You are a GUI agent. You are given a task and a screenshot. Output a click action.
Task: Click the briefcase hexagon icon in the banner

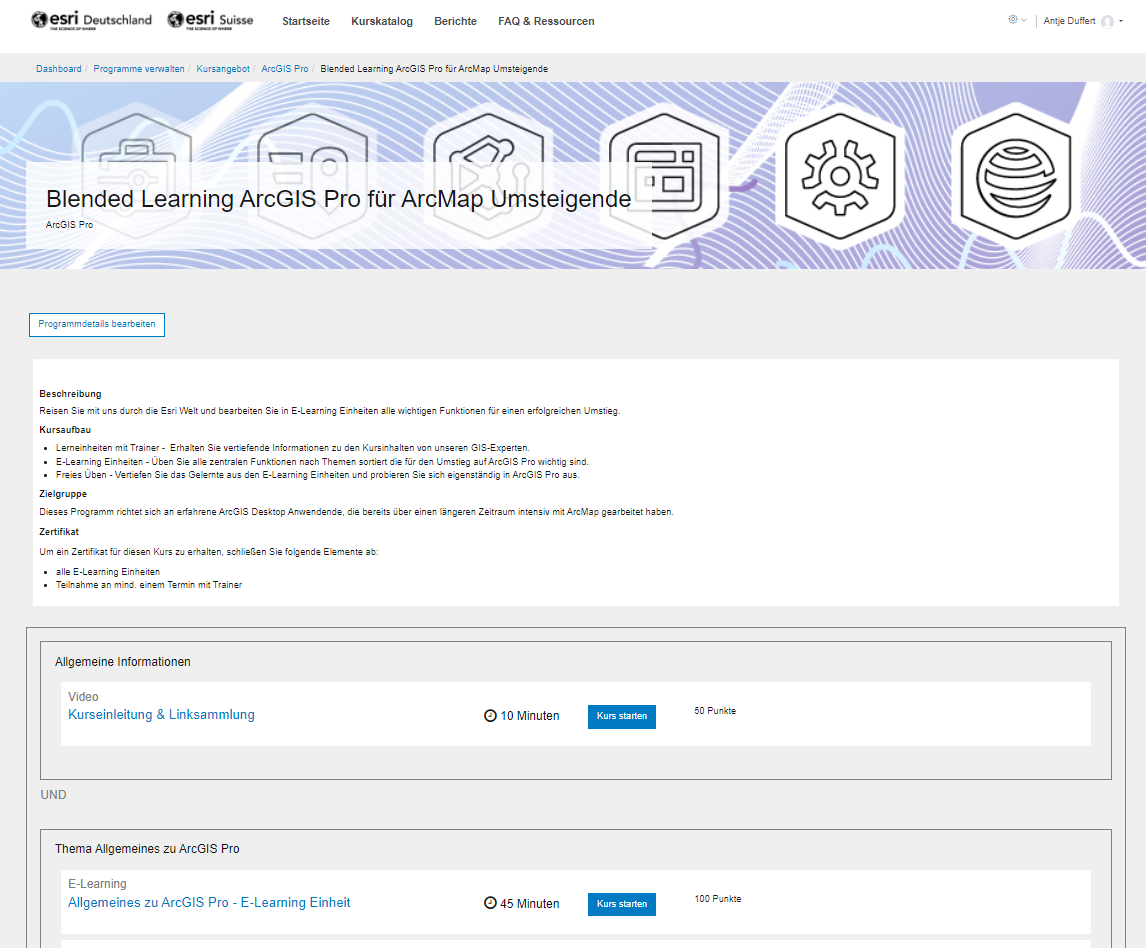137,175
